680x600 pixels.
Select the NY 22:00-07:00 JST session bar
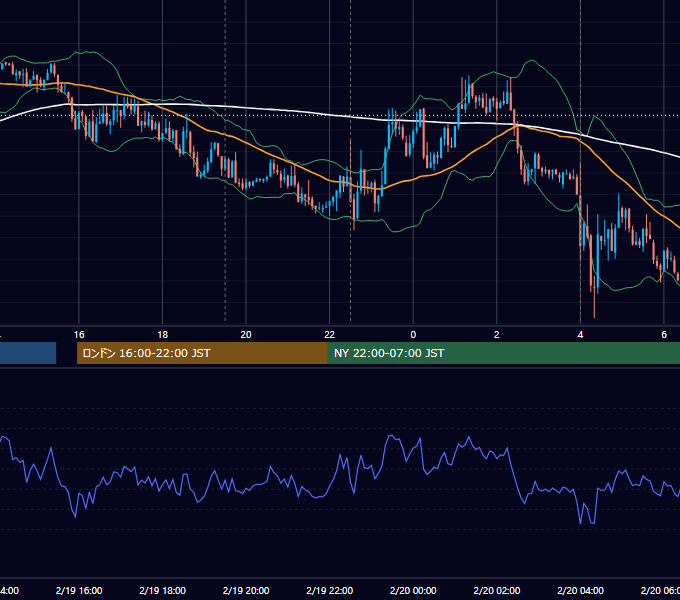(503, 353)
